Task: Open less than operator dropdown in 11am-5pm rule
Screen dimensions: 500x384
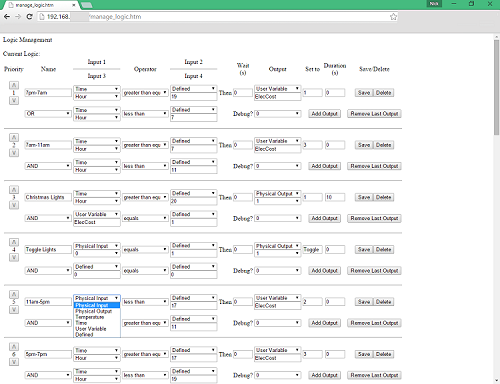Action: pos(145,302)
